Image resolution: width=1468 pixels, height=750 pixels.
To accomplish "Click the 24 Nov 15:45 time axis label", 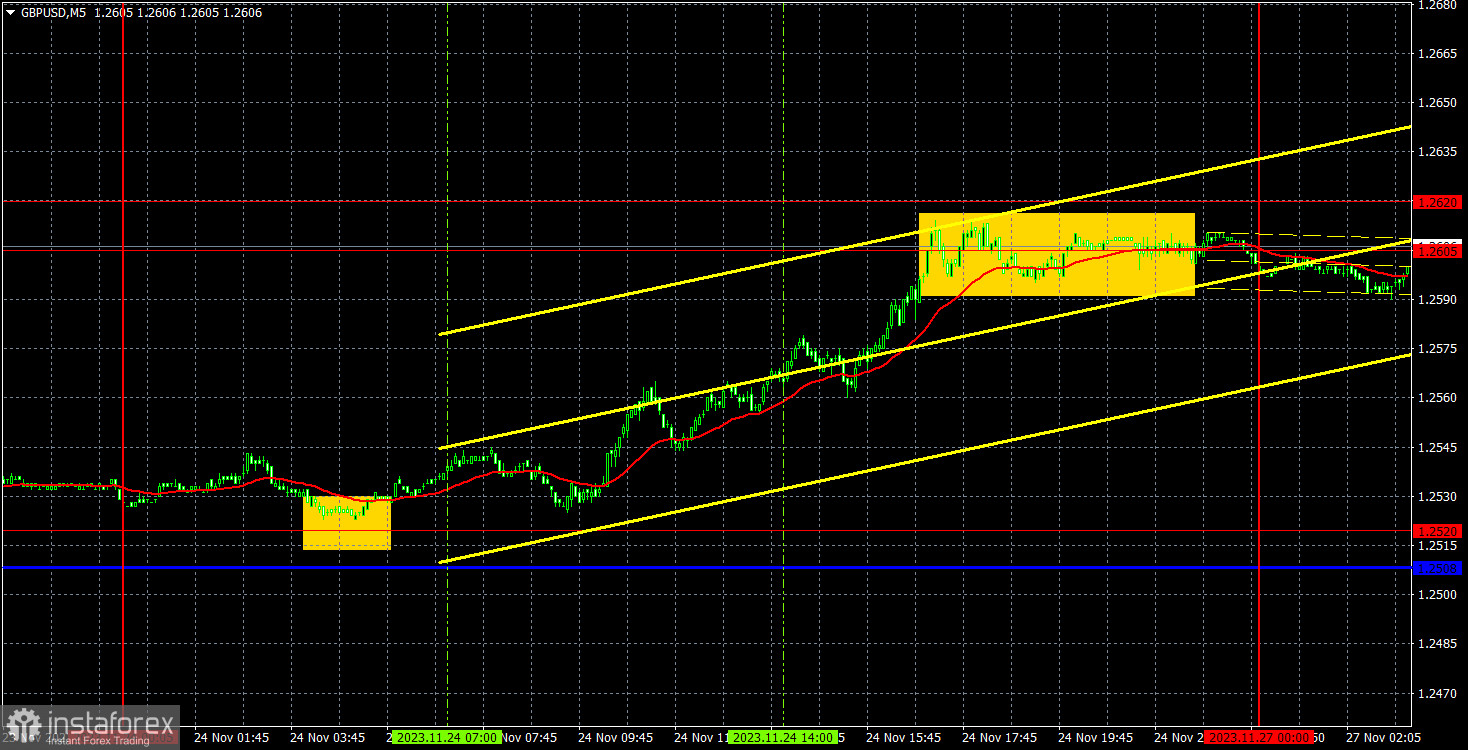I will [904, 737].
